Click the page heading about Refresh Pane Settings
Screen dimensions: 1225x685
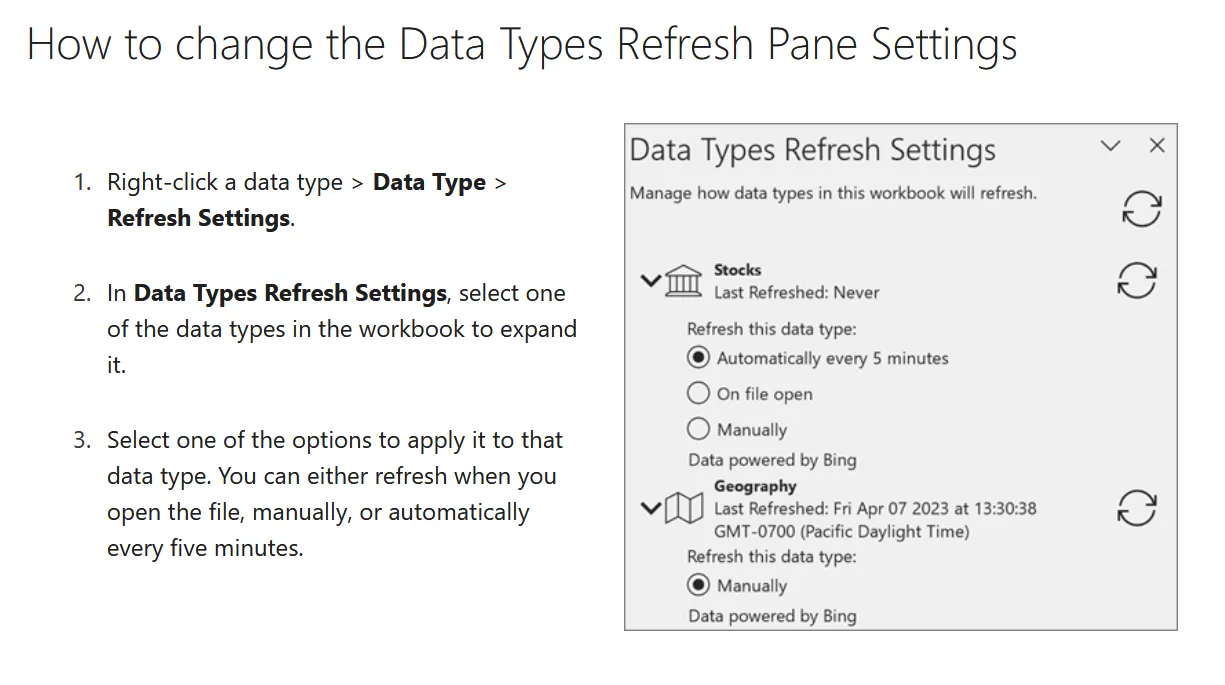(x=521, y=45)
